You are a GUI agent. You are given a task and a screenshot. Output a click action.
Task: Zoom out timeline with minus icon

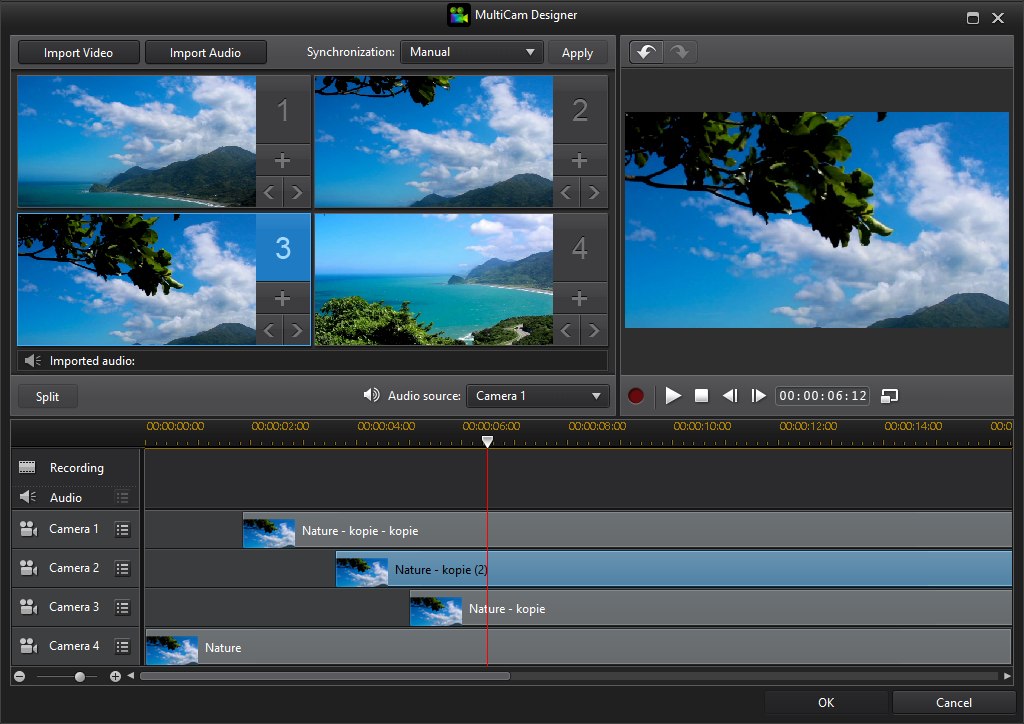20,677
